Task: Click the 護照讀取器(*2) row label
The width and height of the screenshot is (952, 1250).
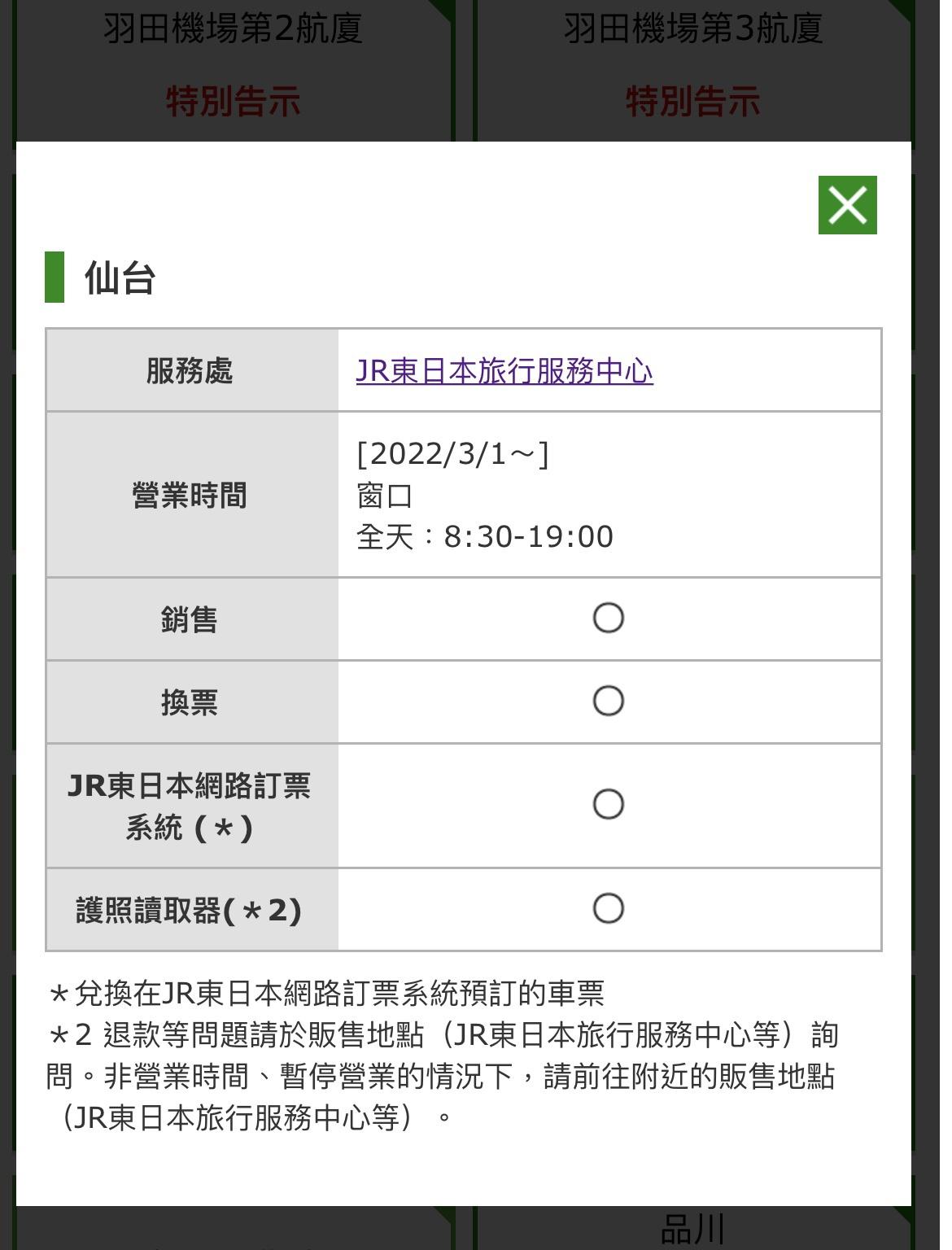Action: coord(190,910)
